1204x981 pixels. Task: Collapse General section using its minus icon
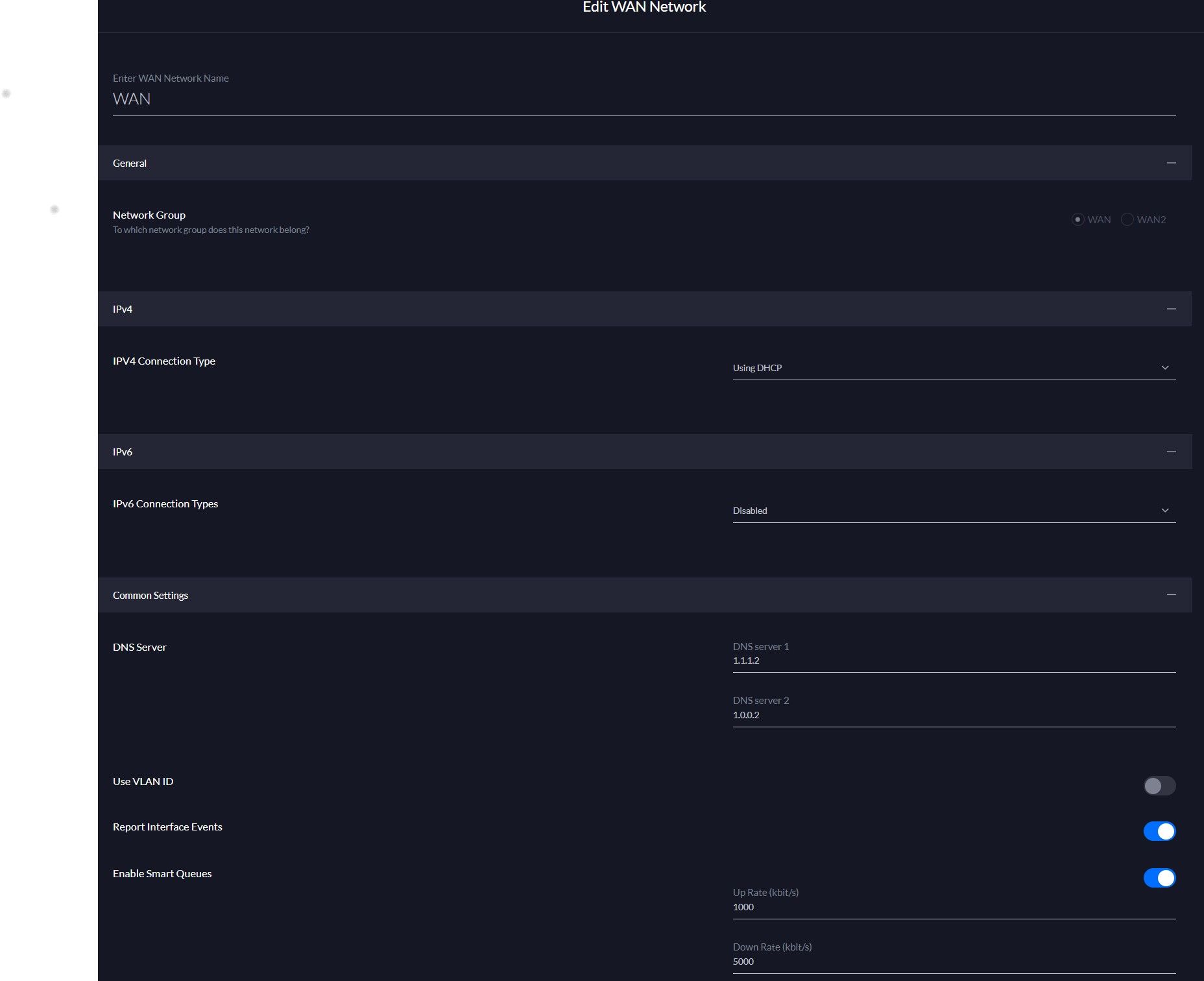(1171, 163)
